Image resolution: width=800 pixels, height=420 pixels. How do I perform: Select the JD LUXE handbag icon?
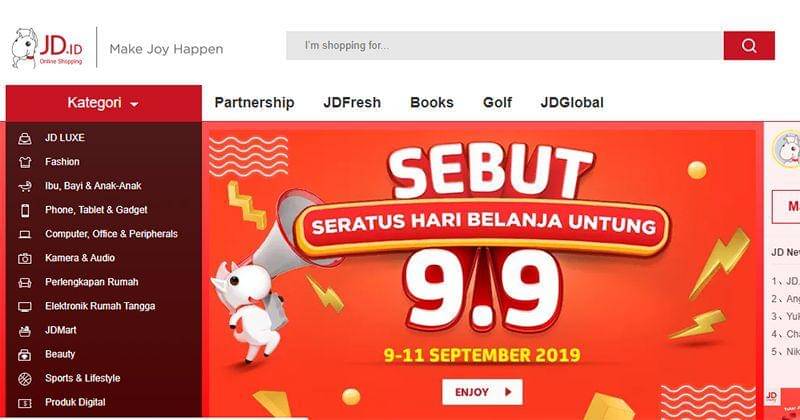pos(25,138)
